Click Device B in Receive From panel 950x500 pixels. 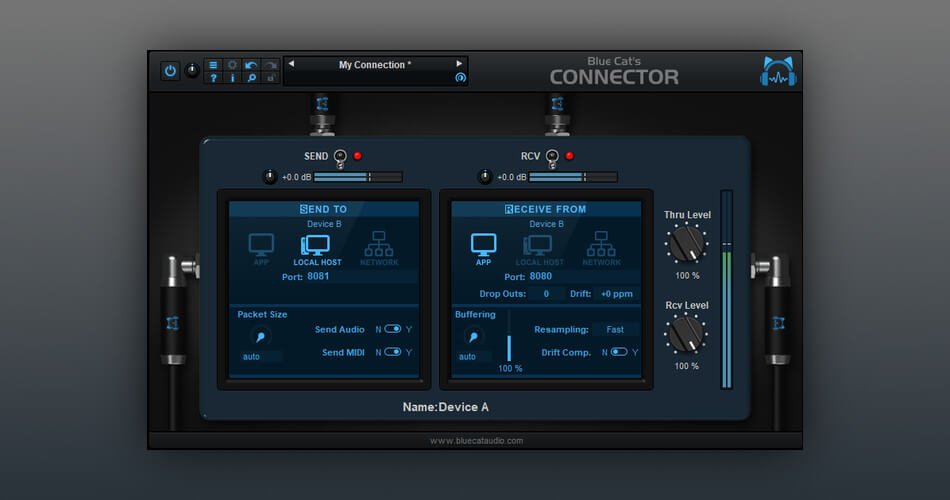(x=546, y=224)
